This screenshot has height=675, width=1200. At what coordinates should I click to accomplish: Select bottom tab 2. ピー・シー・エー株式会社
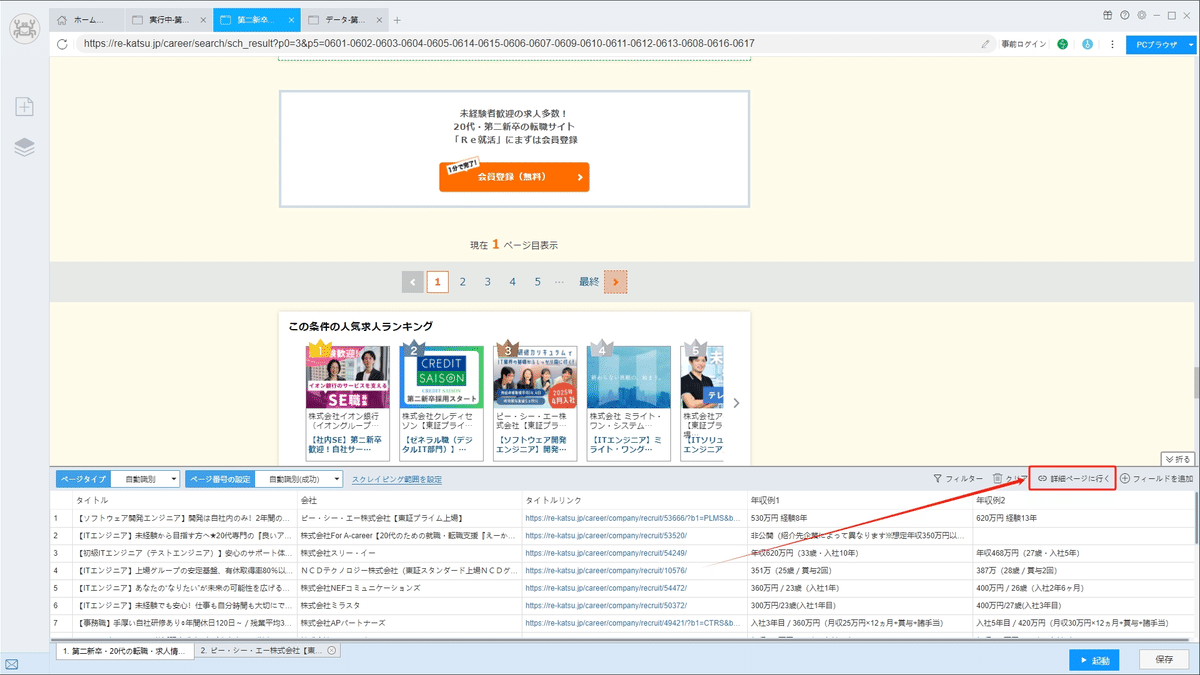pyautogui.click(x=267, y=650)
